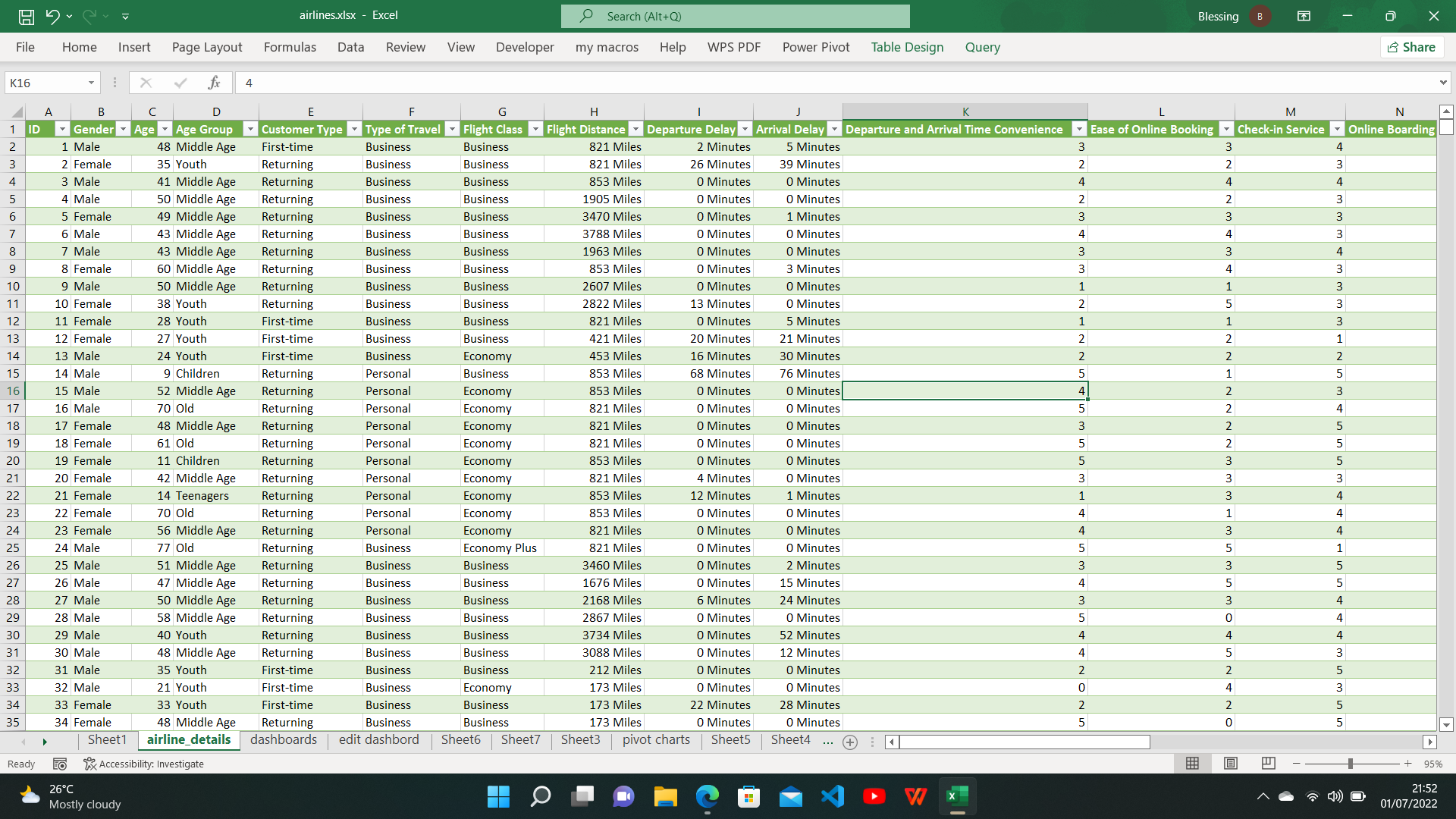Click the more sheets ellipsis
Screen dimensions: 1456x819
(828, 742)
